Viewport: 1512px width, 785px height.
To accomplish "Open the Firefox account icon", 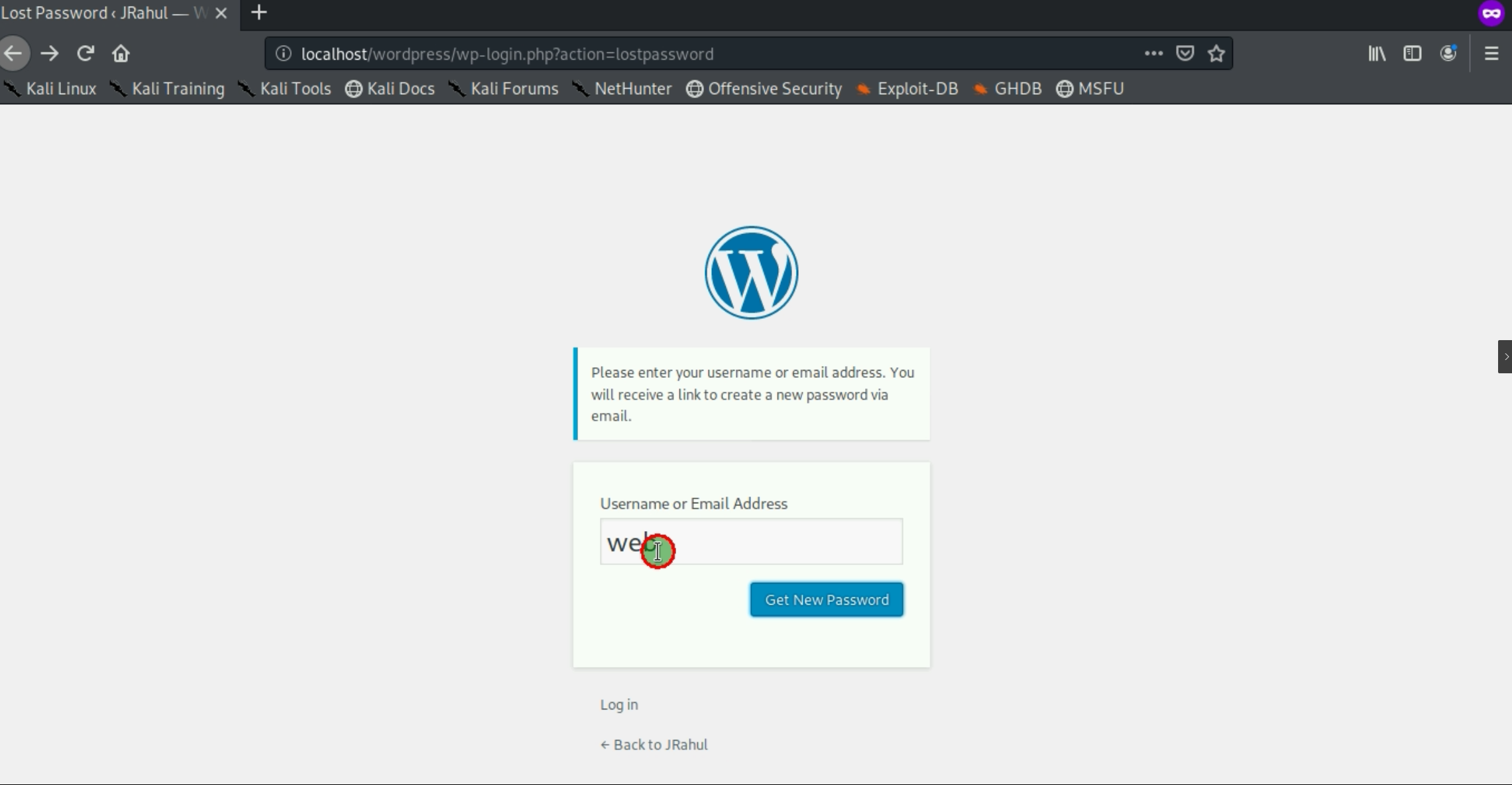I will coord(1448,54).
